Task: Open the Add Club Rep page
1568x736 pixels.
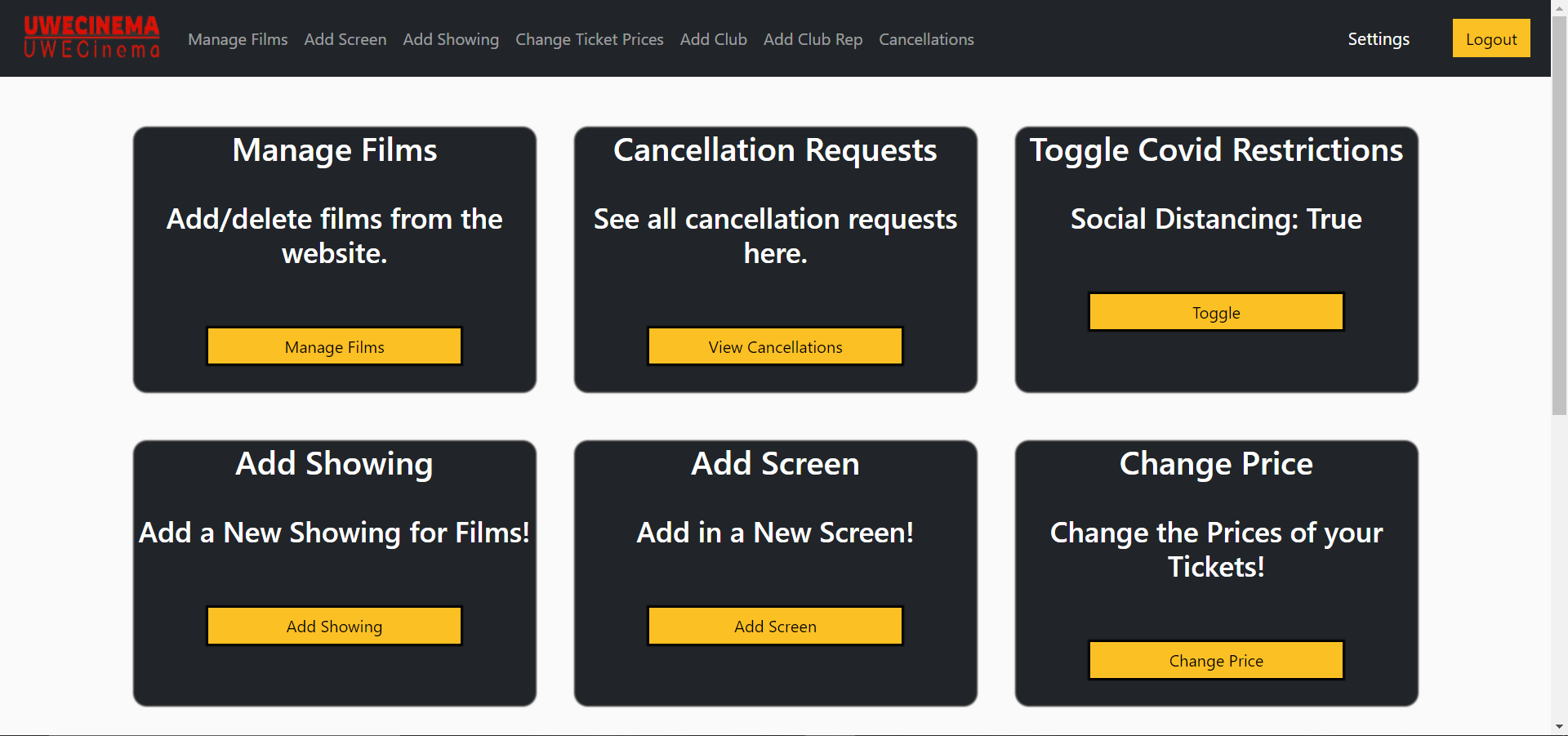Action: [x=813, y=39]
